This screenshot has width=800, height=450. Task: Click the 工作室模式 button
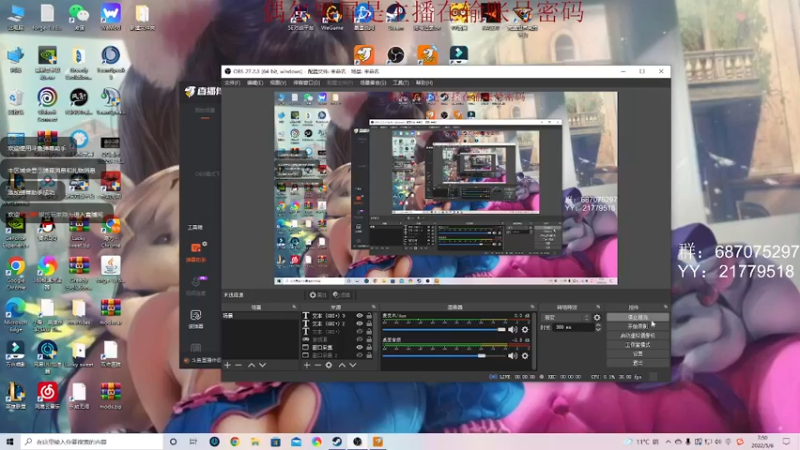click(x=638, y=345)
